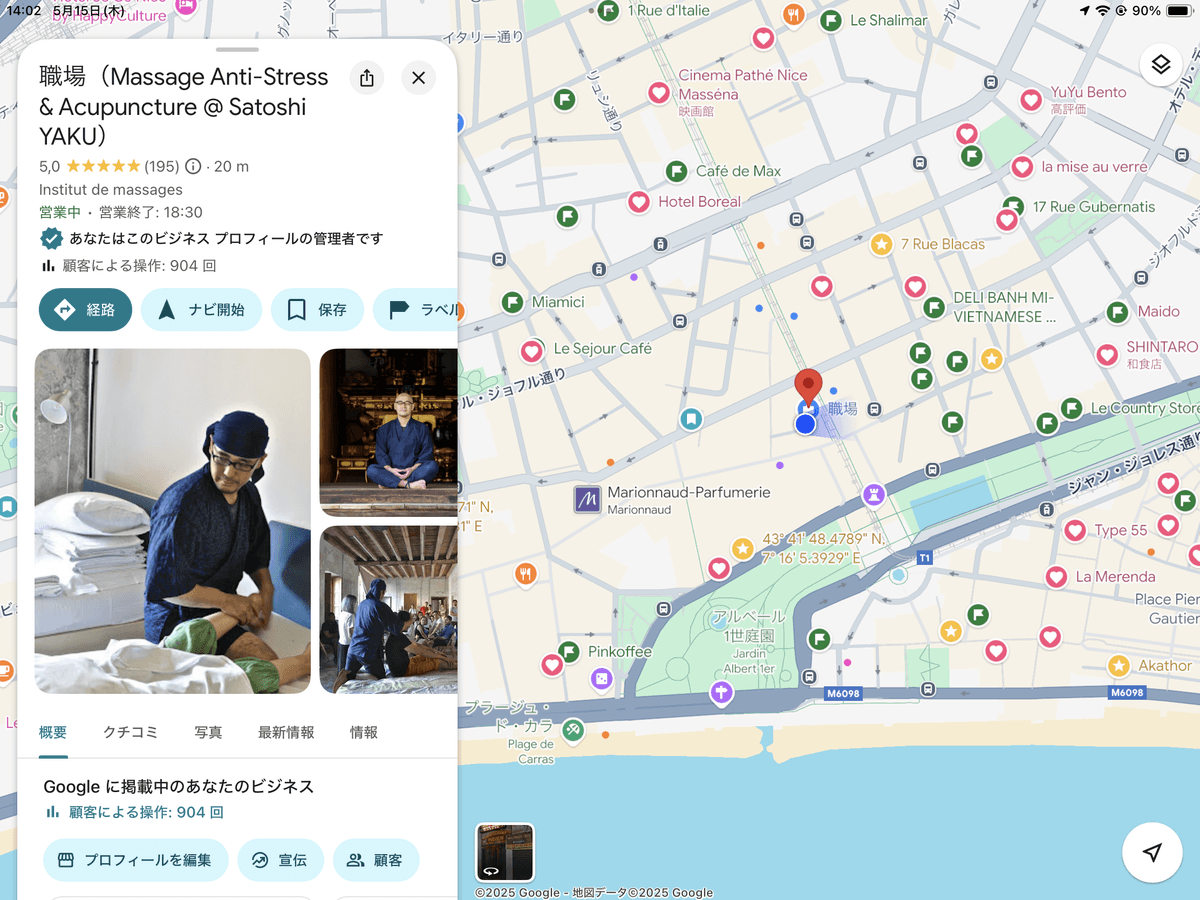Tap the Pinkoffee flag marker
1200x900 pixels.
(x=569, y=652)
